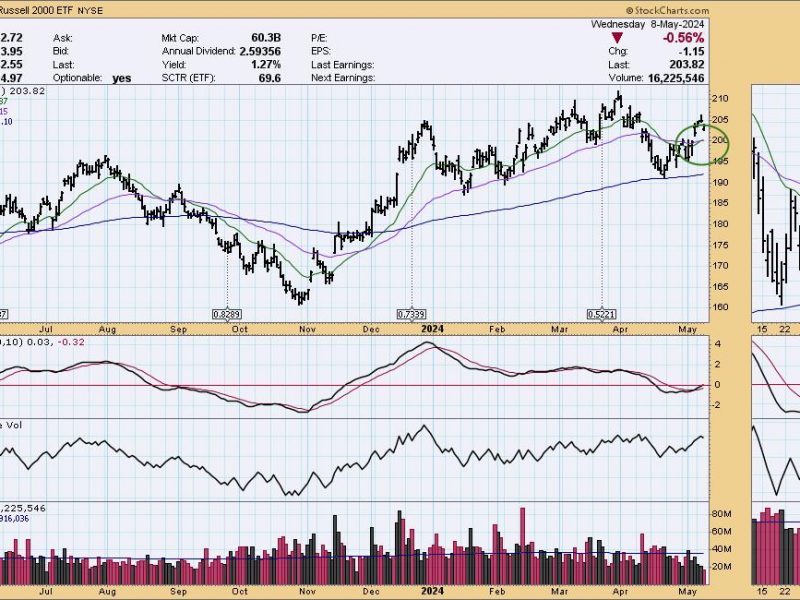Select the "Last Earnings:" label
Image resolution: width=800 pixels, height=600 pixels.
coord(342,65)
